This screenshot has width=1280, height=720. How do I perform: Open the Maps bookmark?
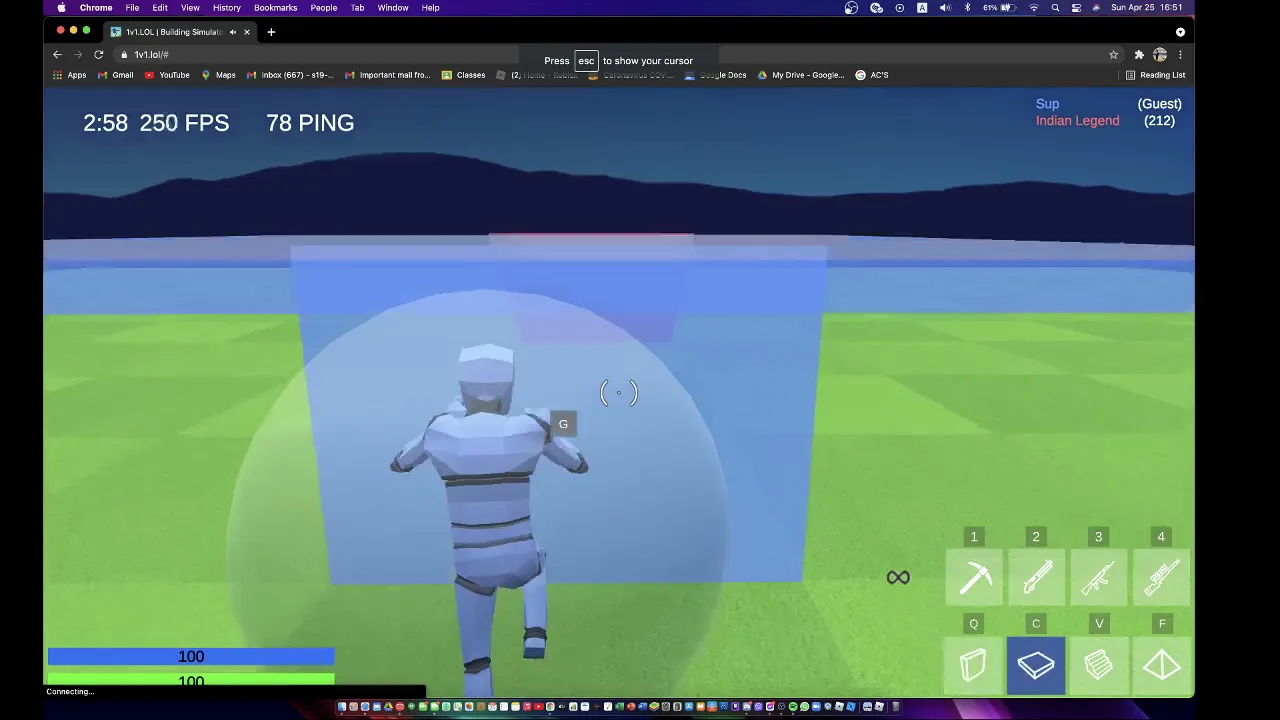tap(218, 75)
